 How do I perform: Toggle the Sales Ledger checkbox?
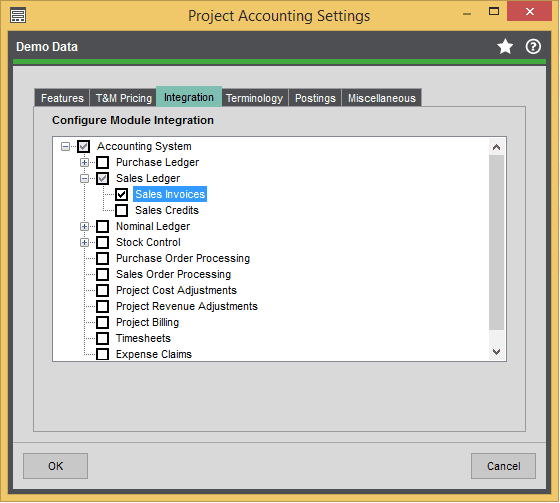[x=103, y=178]
